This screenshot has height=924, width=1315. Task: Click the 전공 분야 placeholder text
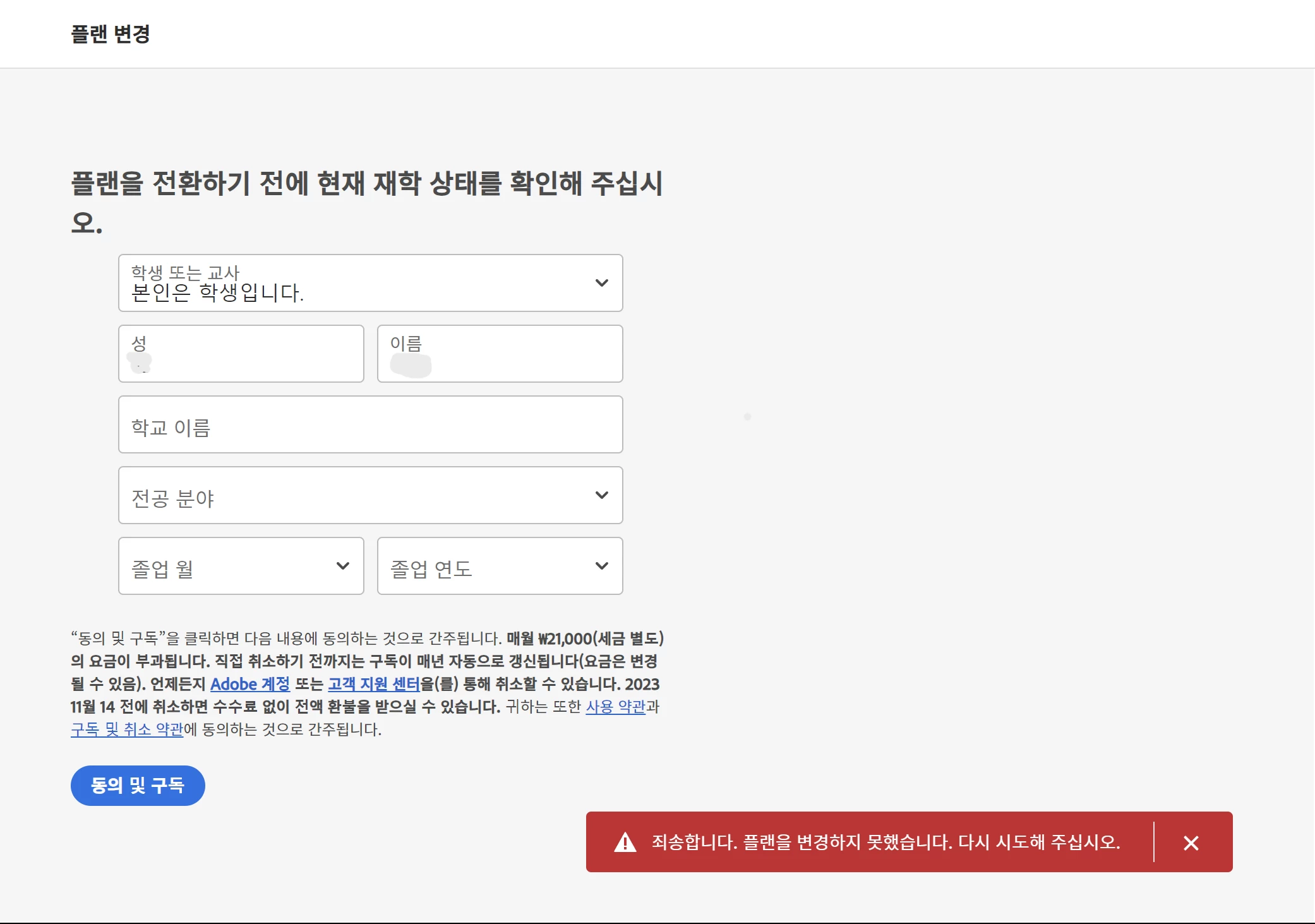[172, 498]
